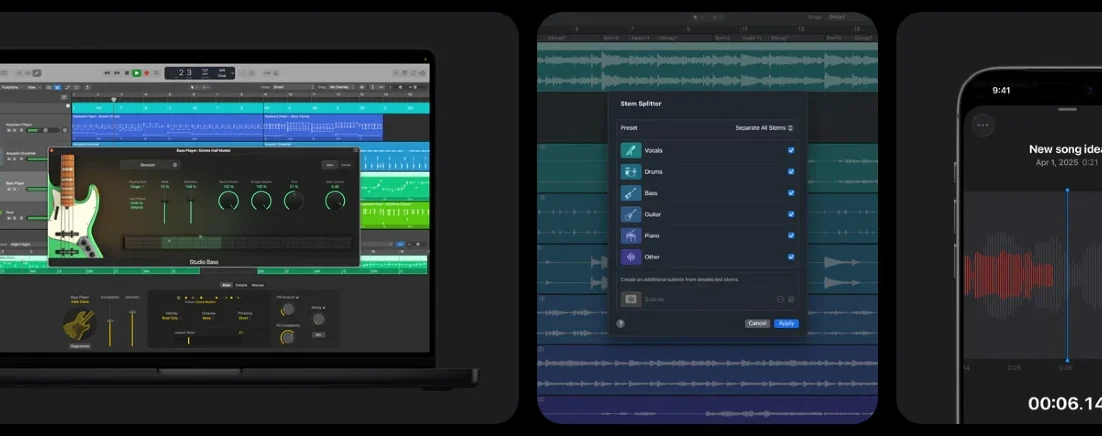Click the Stem Splitter help question mark
Image resolution: width=1102 pixels, height=436 pixels.
tap(621, 323)
